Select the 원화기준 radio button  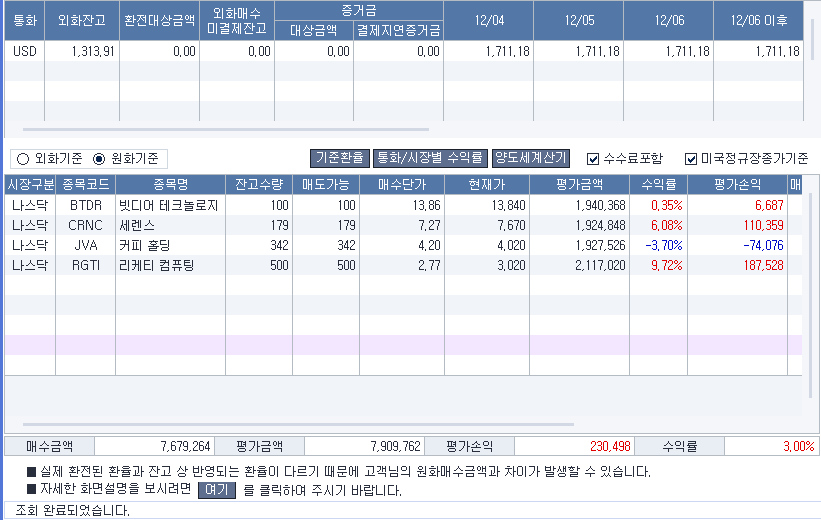point(99,158)
